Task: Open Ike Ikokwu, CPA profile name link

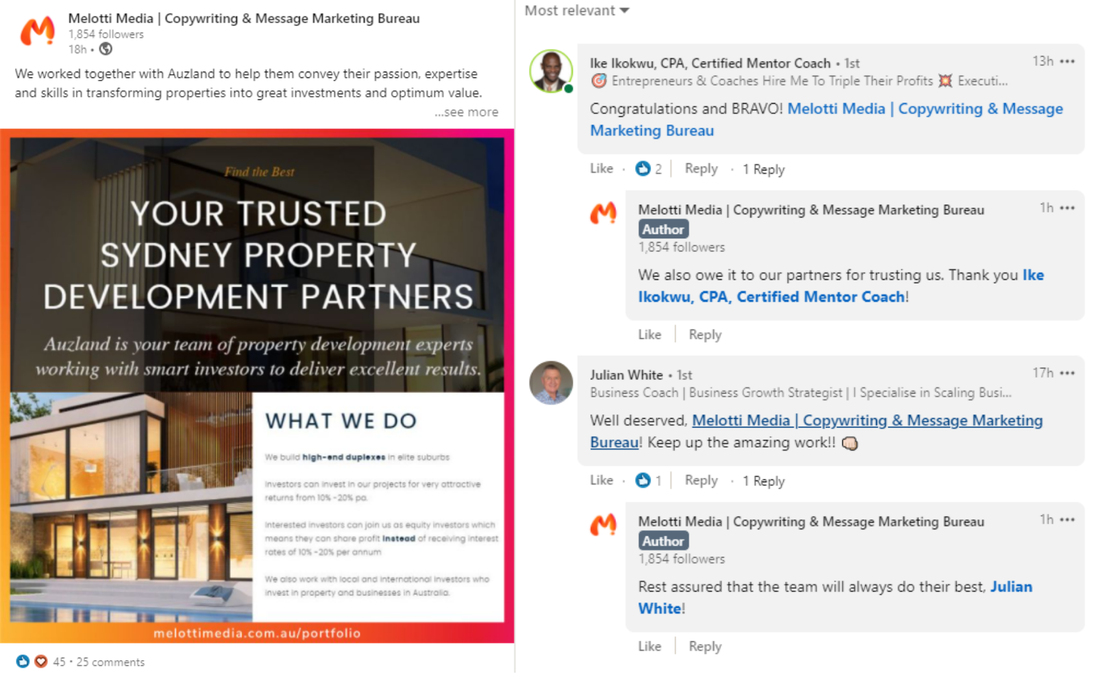Action: [x=710, y=63]
